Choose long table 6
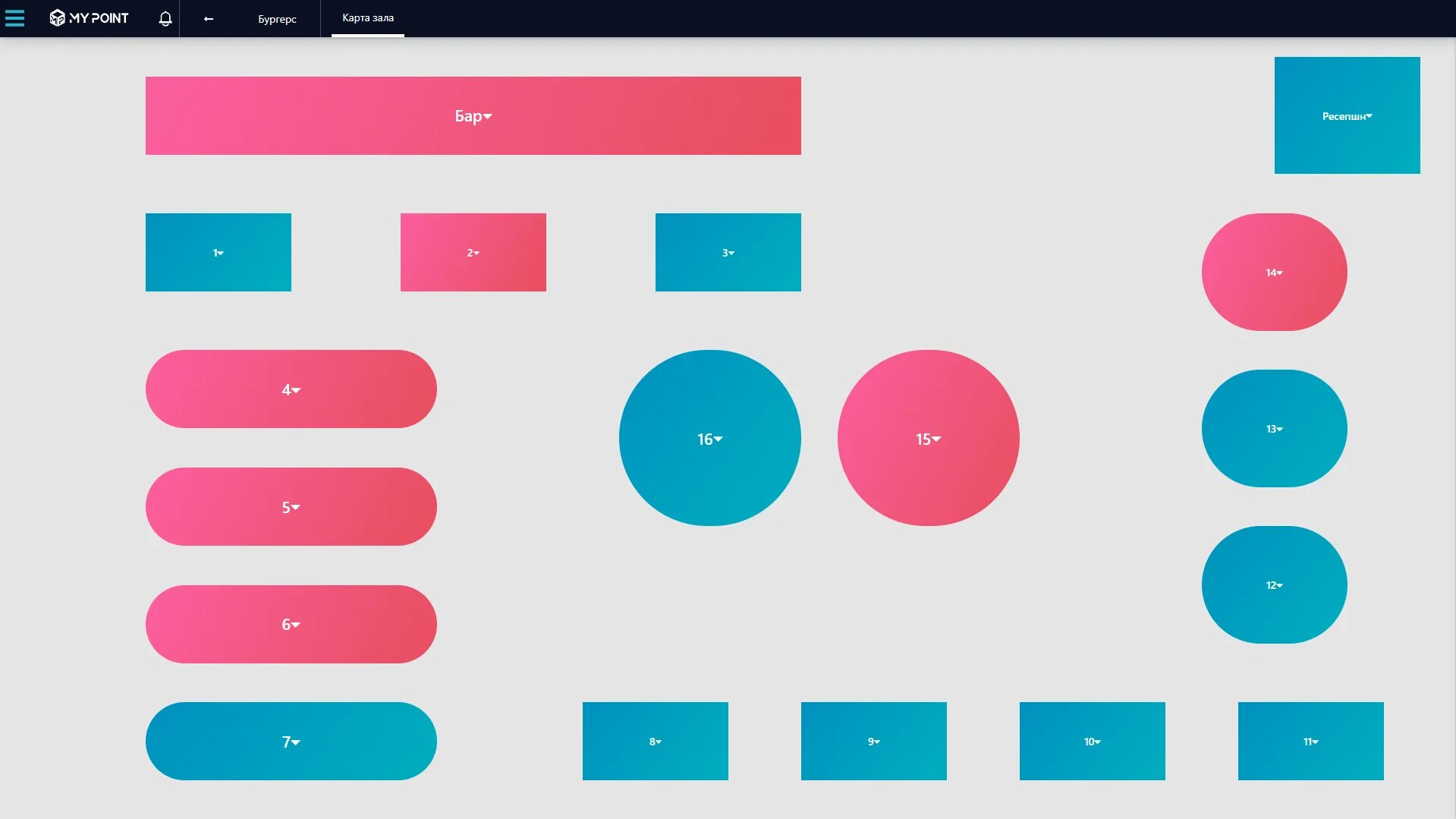 coord(291,624)
